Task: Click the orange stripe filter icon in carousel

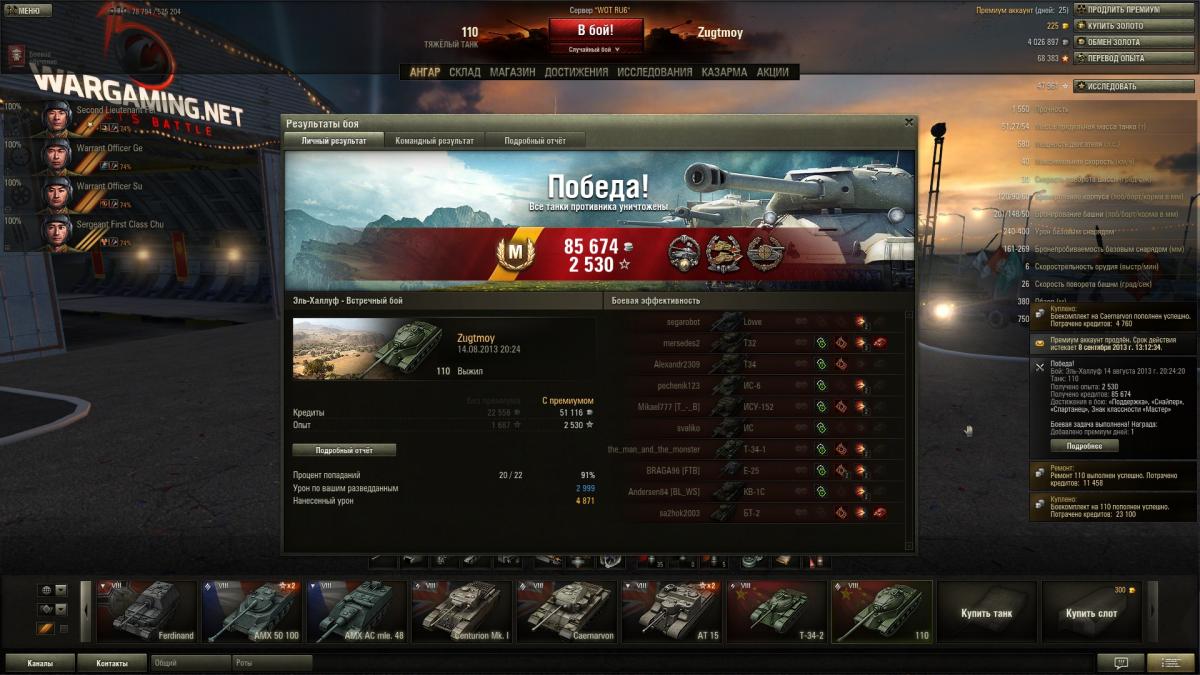Action: (x=45, y=628)
